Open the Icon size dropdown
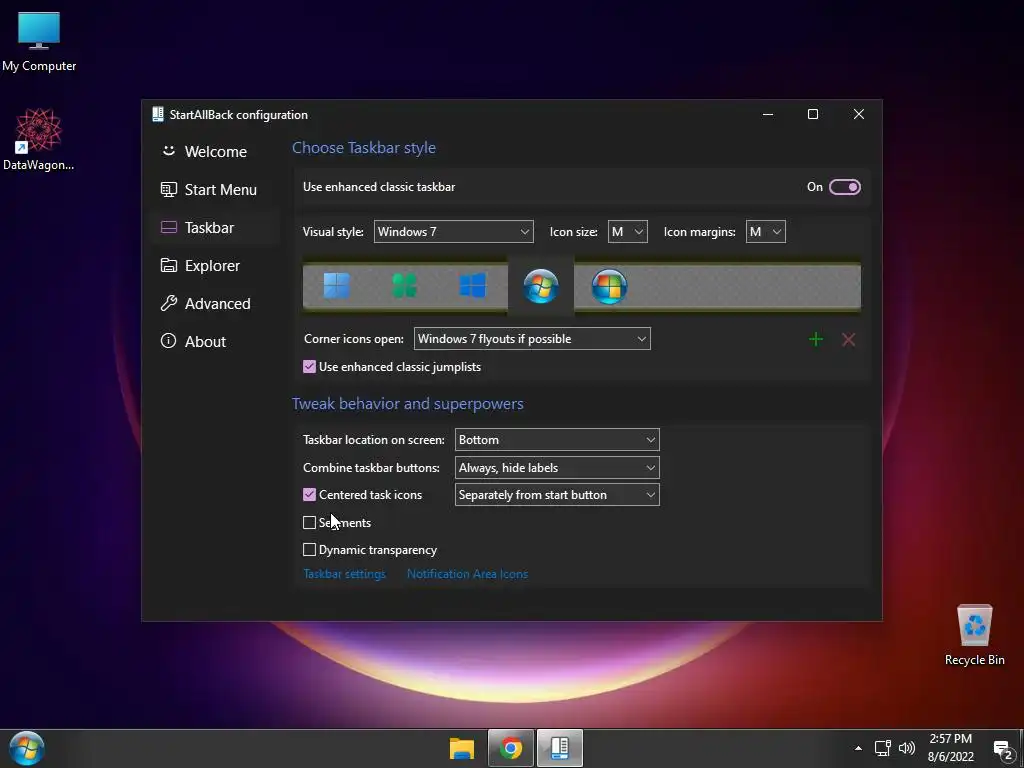The image size is (1024, 768). (x=628, y=232)
